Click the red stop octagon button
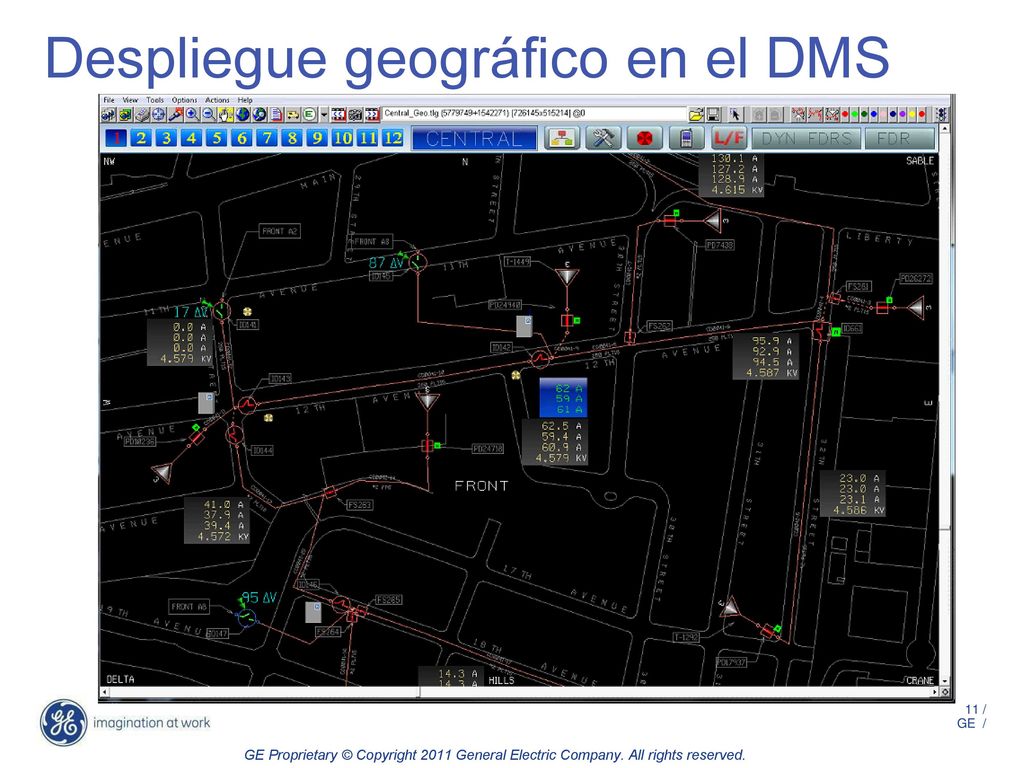The width and height of the screenshot is (1024, 768). (x=645, y=138)
